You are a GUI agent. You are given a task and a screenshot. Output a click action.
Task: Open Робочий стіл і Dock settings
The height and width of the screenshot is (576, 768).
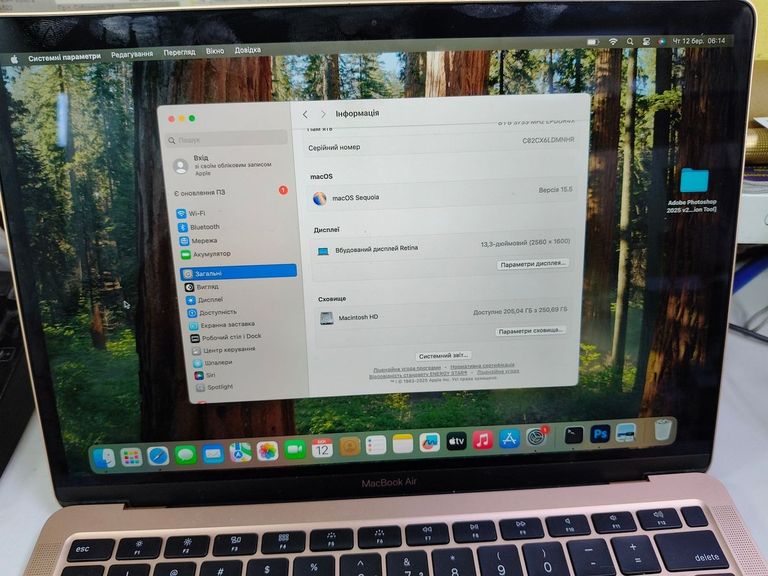(x=226, y=337)
